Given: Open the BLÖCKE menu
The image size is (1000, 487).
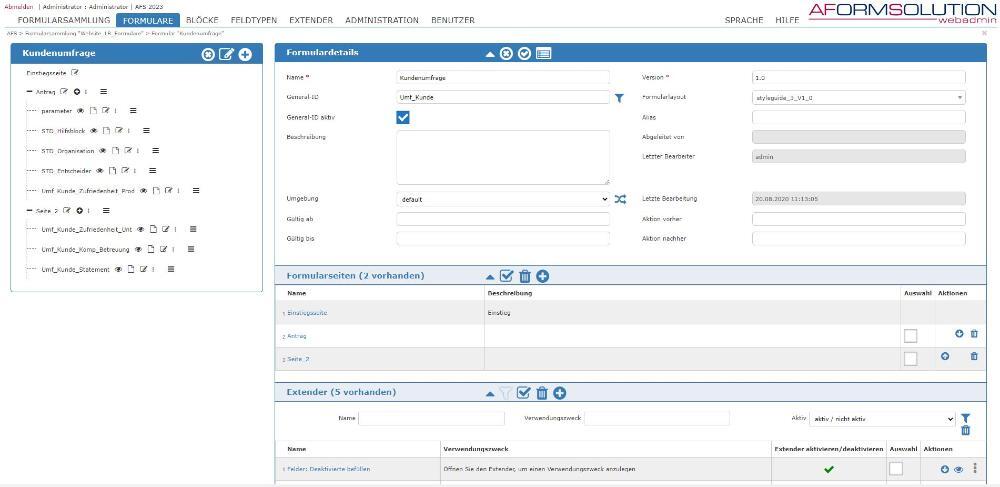Looking at the screenshot, I should point(202,20).
